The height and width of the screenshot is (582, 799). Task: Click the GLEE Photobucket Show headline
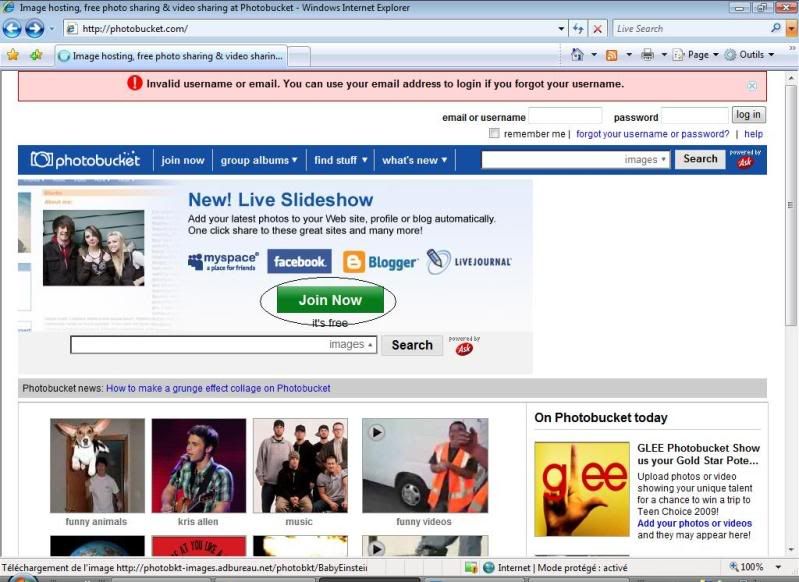coord(698,454)
